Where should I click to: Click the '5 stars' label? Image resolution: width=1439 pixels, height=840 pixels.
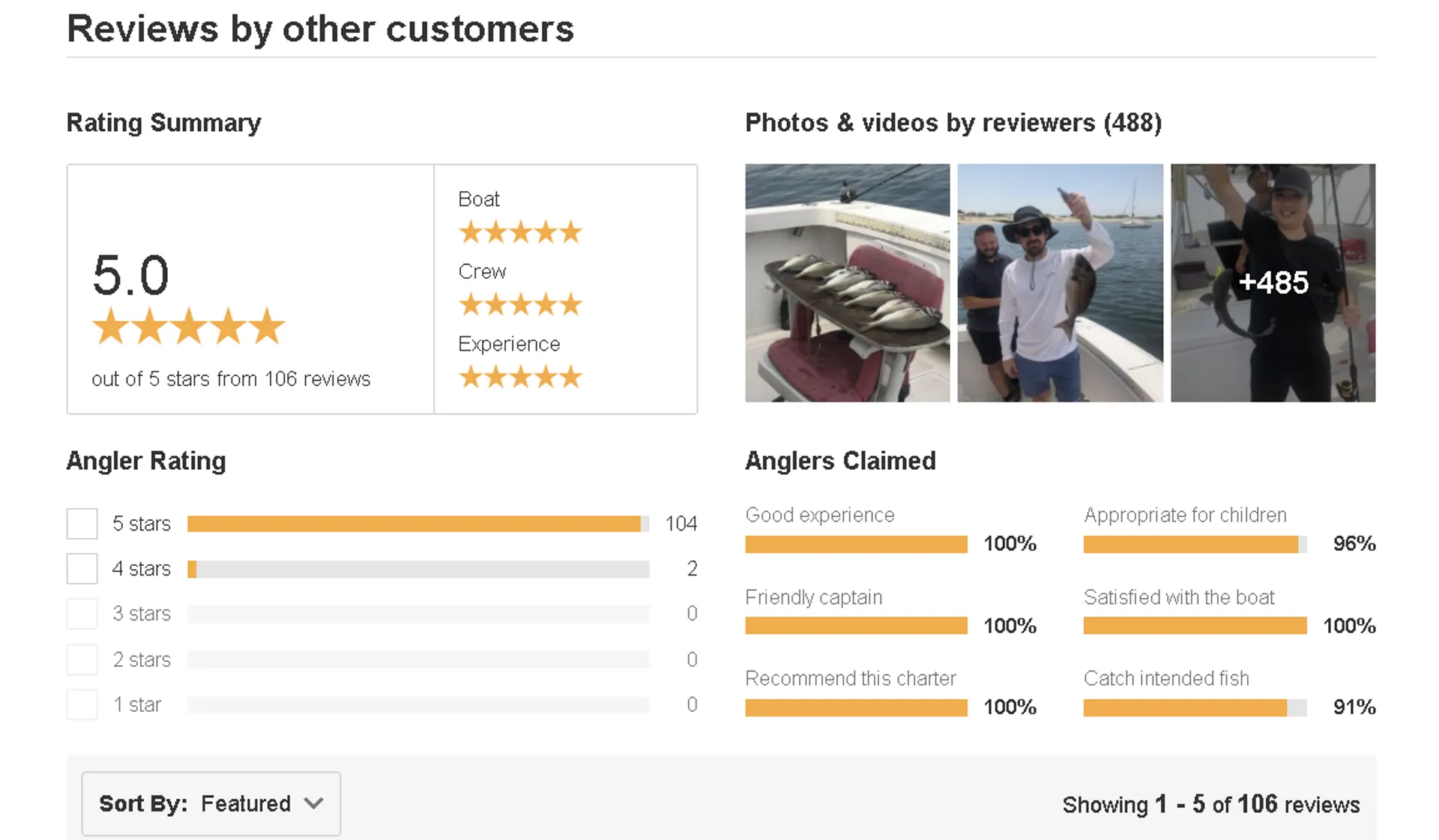142,524
